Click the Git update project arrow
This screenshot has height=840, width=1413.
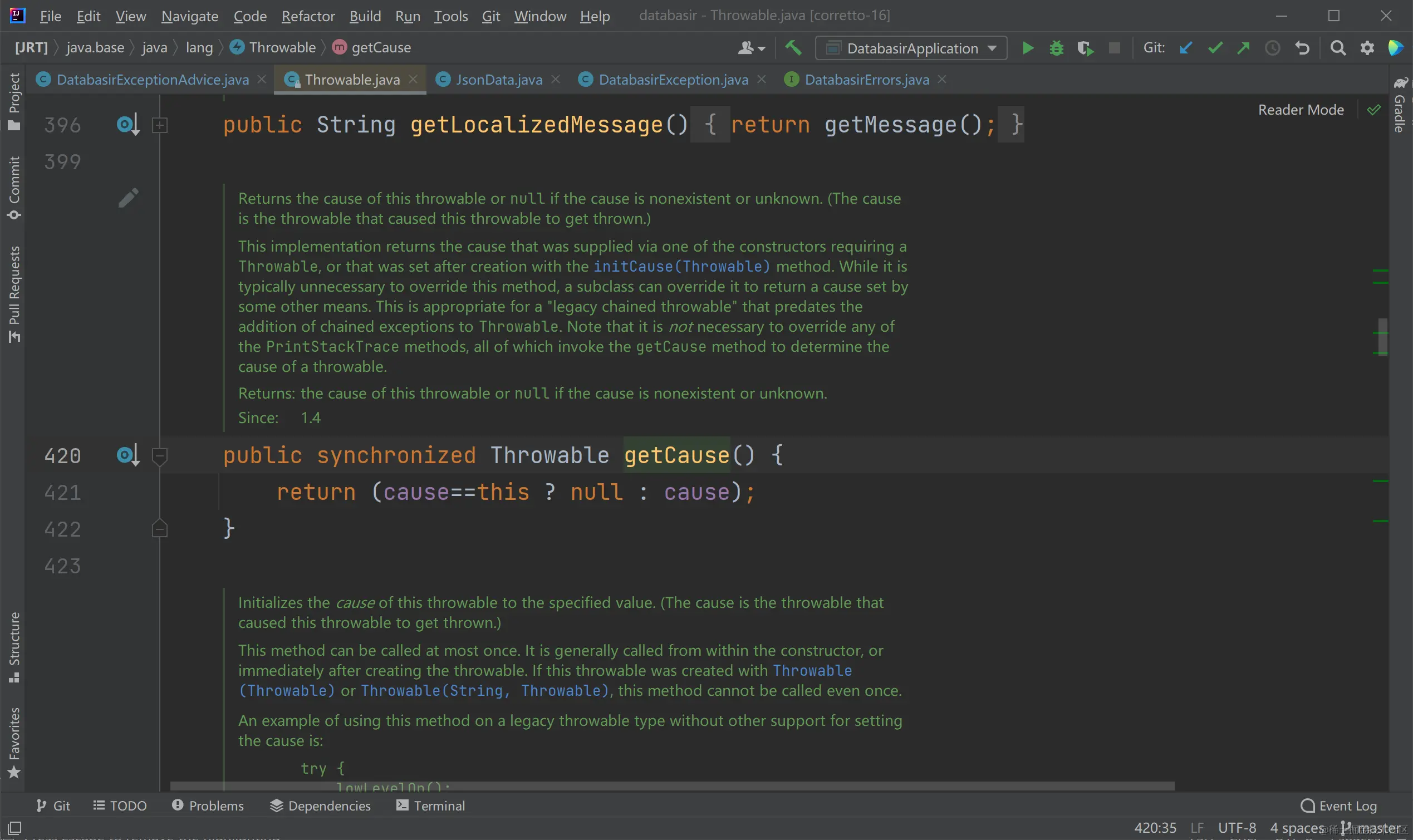tap(1185, 48)
